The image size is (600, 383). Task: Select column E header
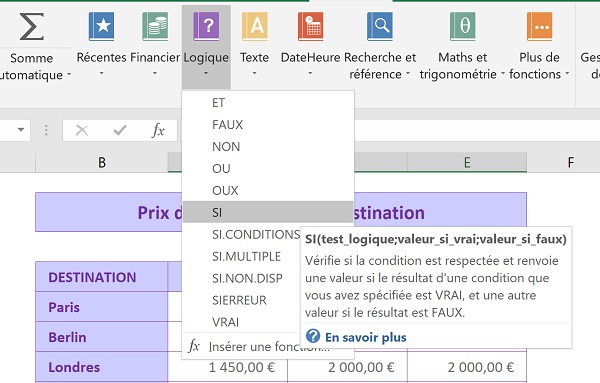pos(467,162)
